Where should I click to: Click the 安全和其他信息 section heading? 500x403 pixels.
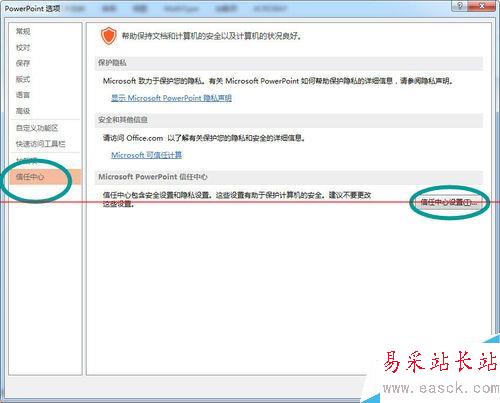(x=123, y=120)
